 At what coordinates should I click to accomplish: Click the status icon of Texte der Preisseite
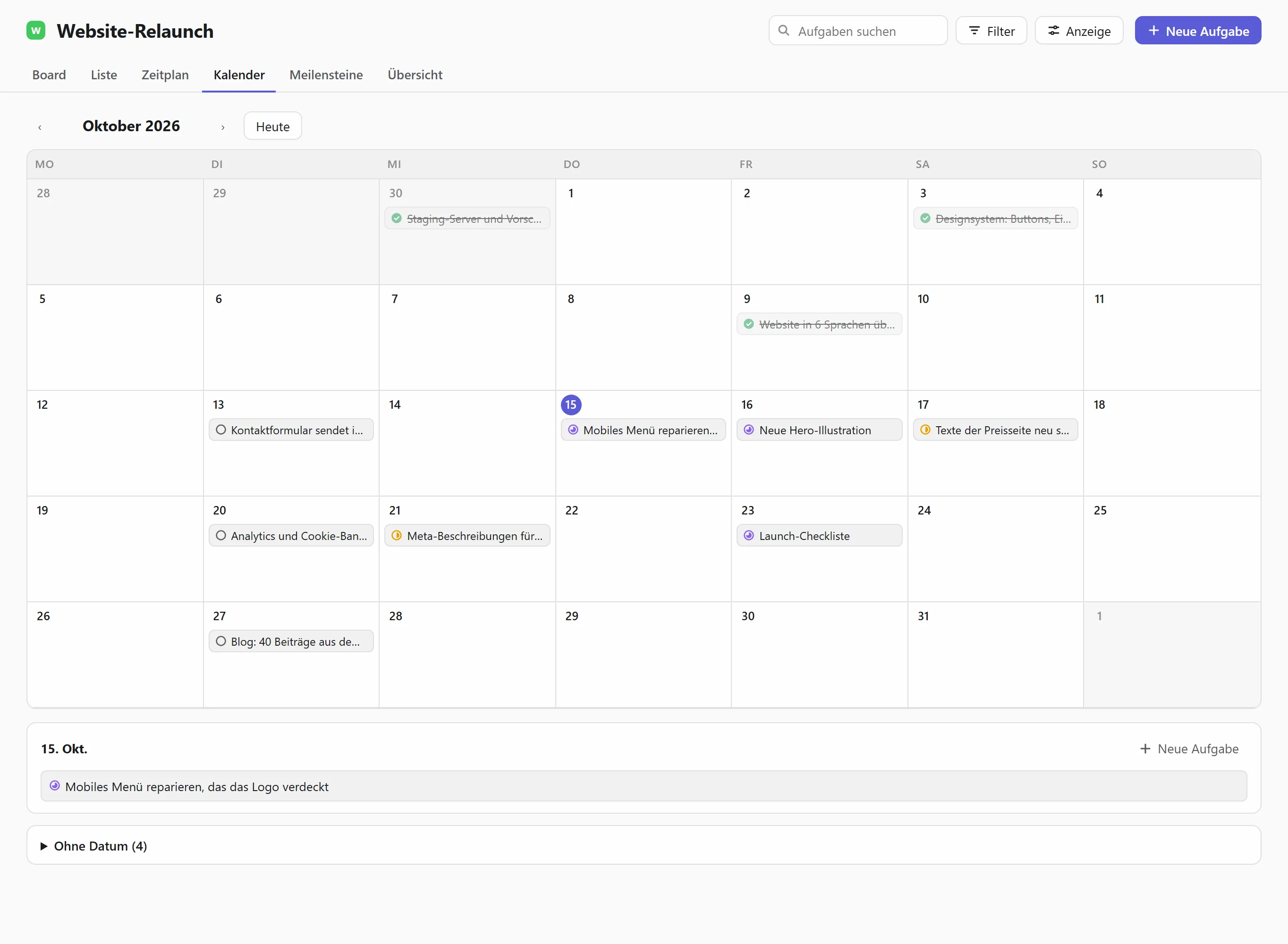925,430
